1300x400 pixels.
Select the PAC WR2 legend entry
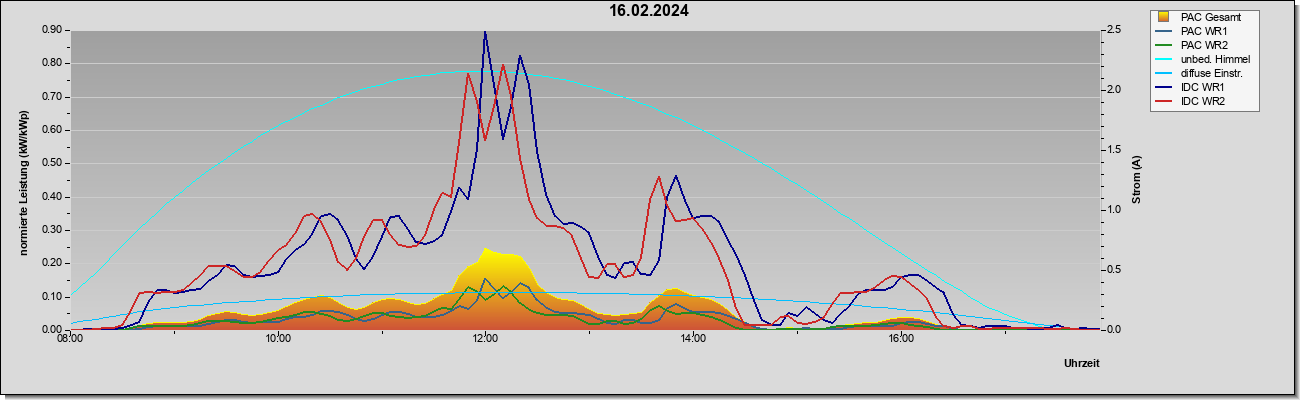coord(1204,45)
